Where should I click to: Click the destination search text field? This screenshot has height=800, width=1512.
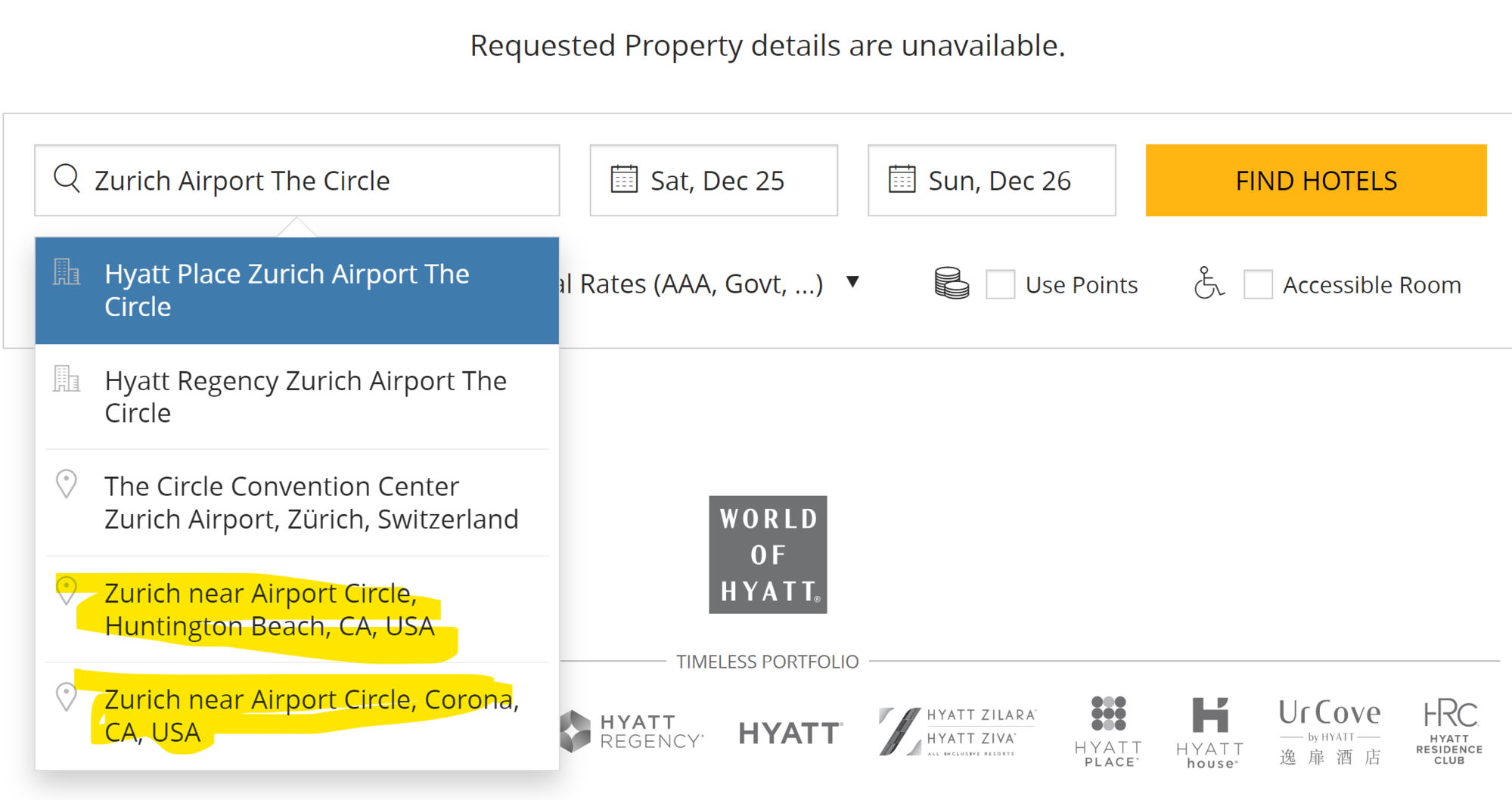tap(297, 180)
